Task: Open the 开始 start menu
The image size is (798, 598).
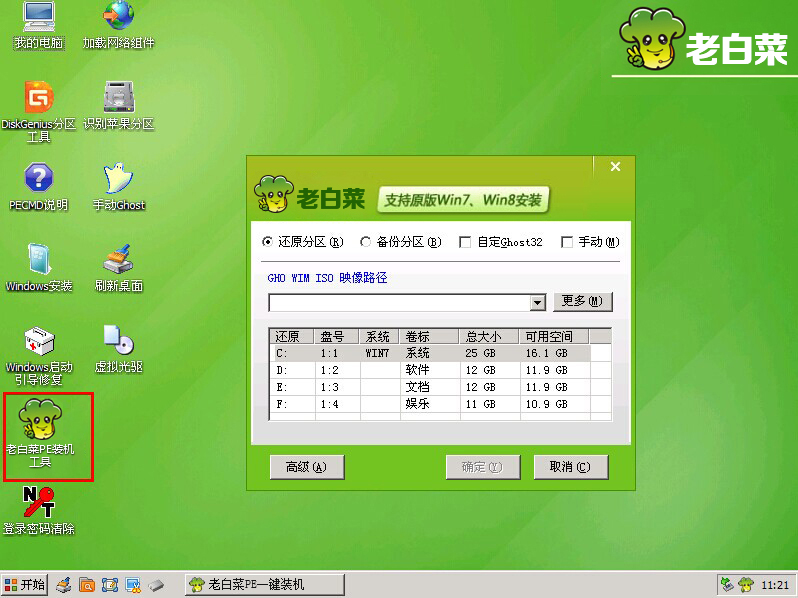Action: (x=24, y=585)
